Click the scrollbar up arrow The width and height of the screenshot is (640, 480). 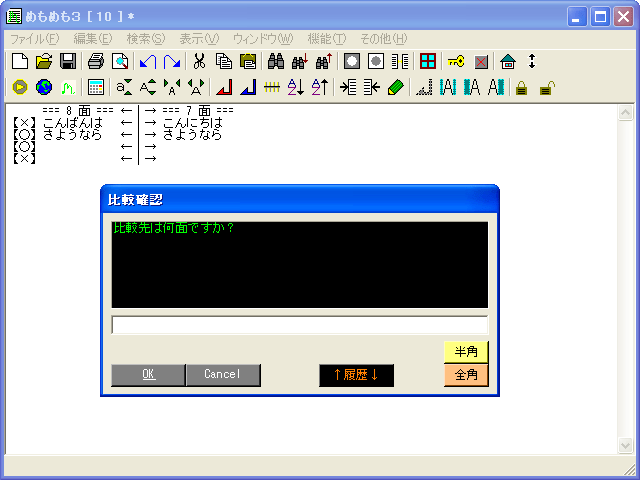[625, 112]
